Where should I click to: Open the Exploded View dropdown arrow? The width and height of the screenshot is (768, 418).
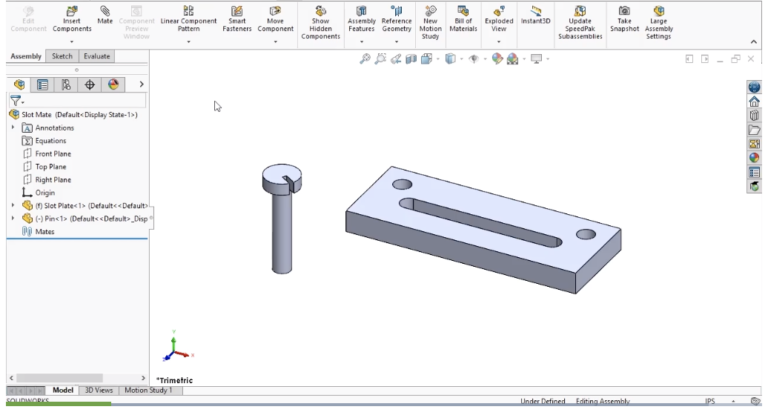[x=498, y=42]
